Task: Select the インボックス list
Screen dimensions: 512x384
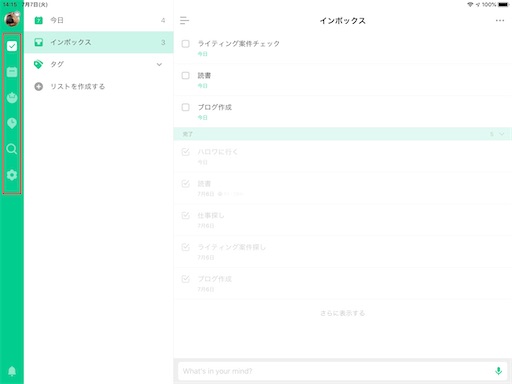Action: 99,42
